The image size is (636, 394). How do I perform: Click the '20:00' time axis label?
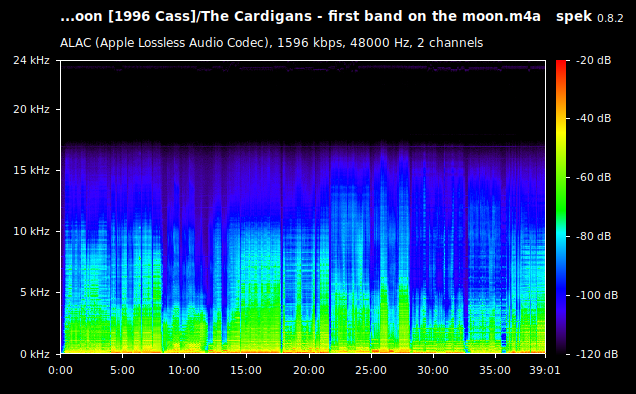click(309, 370)
